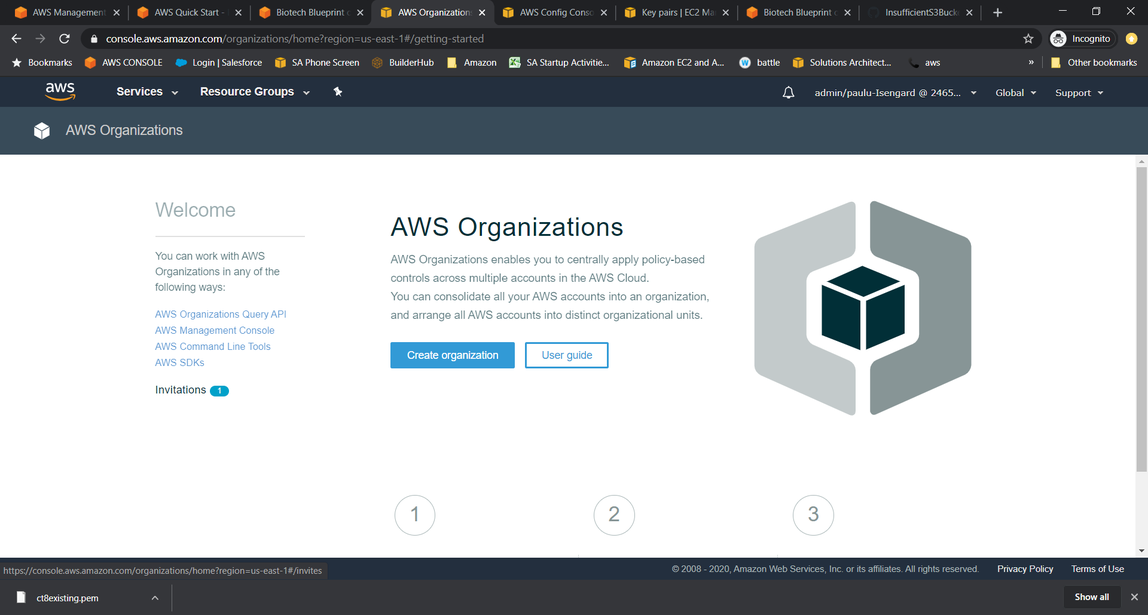
Task: Switch to Key pairs EC2 tab
Action: [x=676, y=12]
